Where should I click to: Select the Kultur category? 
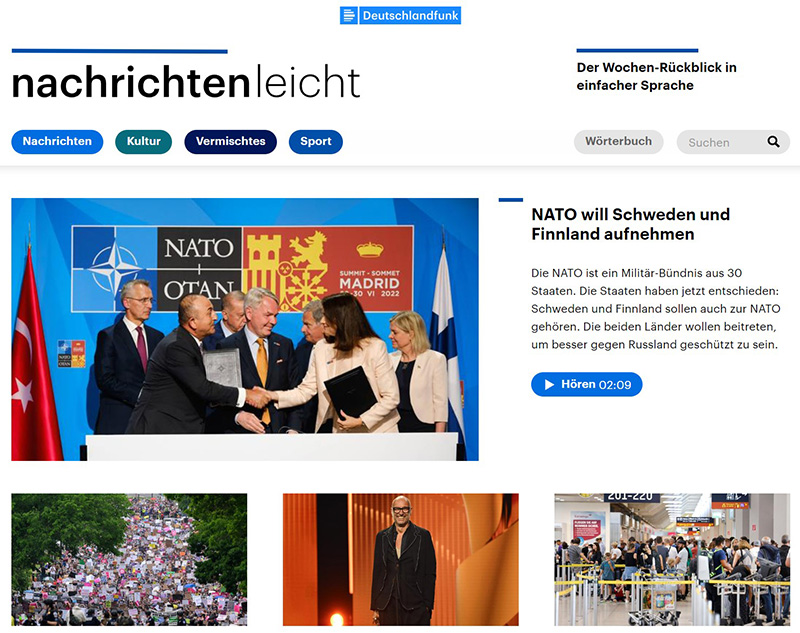coord(143,142)
